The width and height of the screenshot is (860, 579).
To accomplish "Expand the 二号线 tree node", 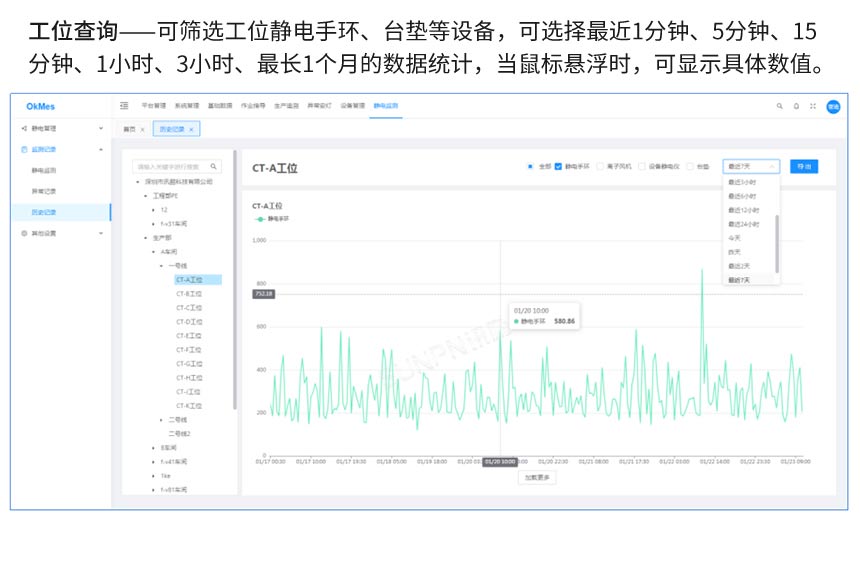I will [159, 419].
